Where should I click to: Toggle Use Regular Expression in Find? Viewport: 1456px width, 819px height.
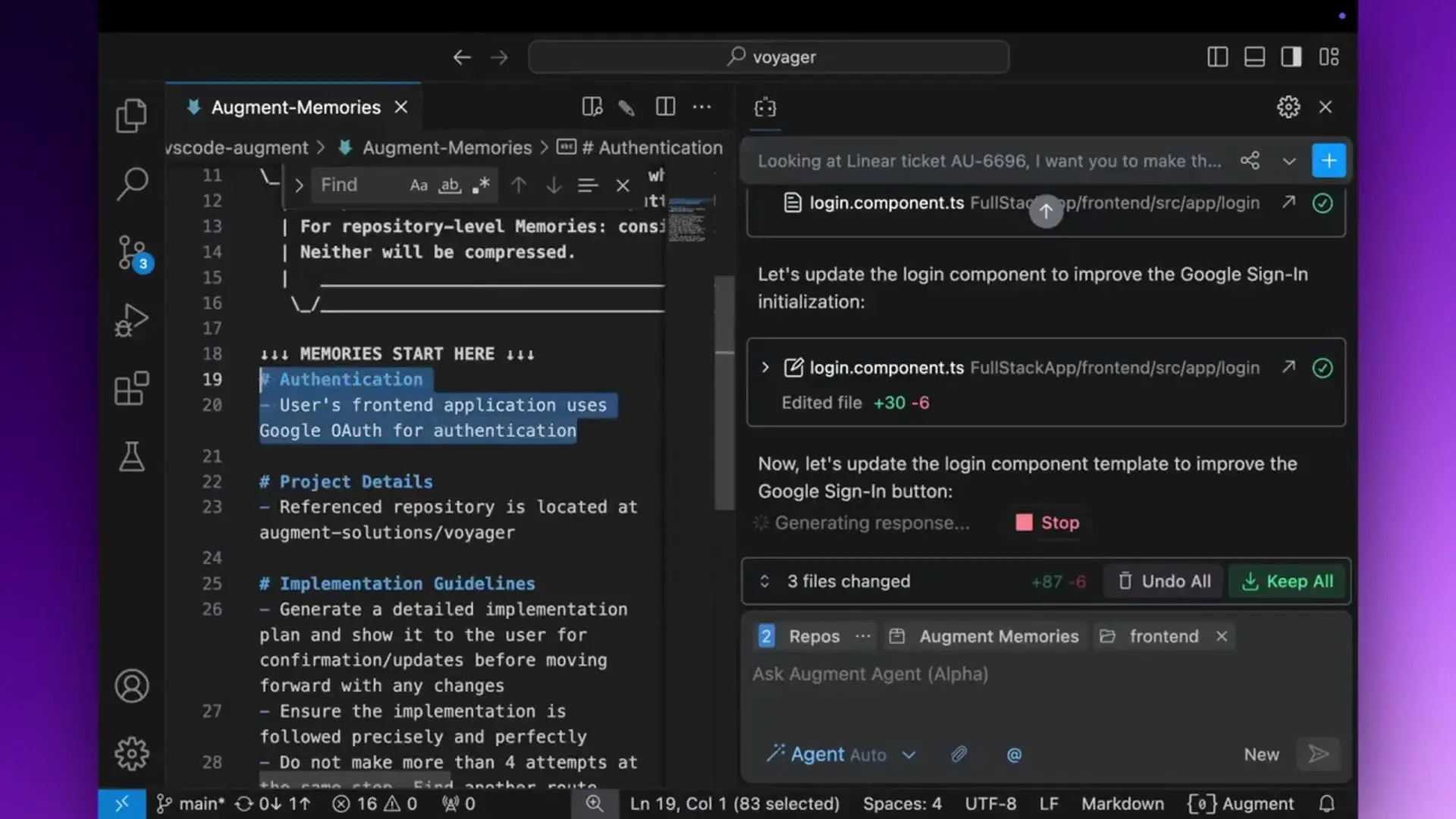[481, 185]
